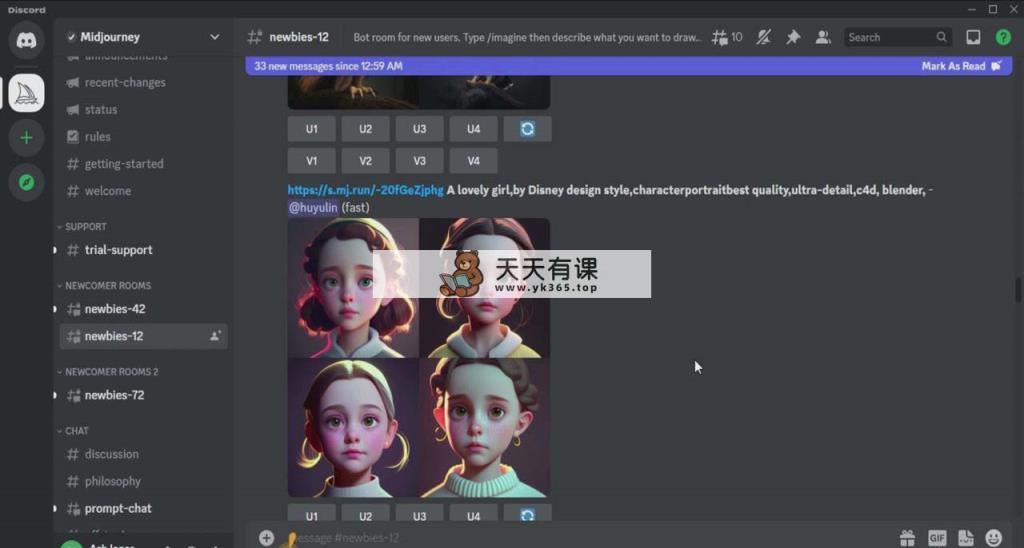Screen dimensions: 1024x548
Task: Open the Threads icon showing 10
Action: tap(726, 37)
